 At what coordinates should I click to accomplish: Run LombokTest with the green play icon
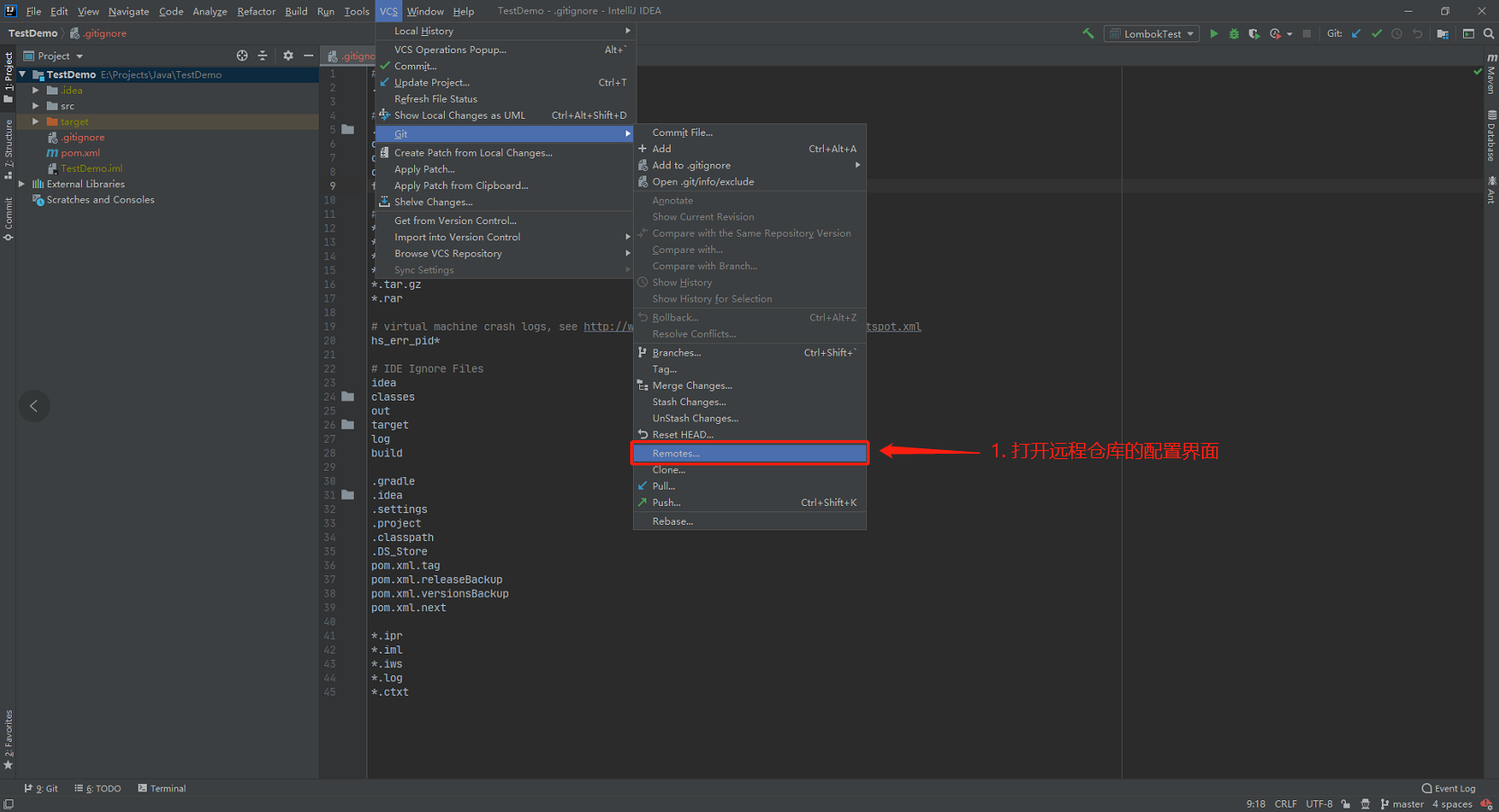tap(1214, 33)
